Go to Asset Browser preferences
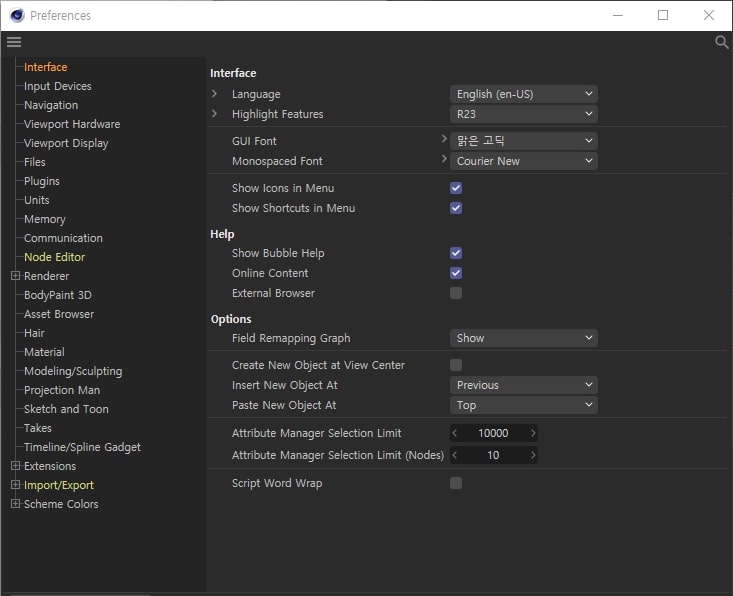Viewport: 733px width, 596px height. (59, 314)
